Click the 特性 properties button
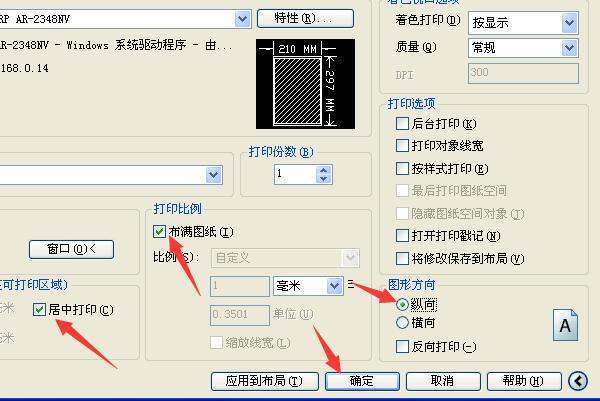 tap(305, 18)
